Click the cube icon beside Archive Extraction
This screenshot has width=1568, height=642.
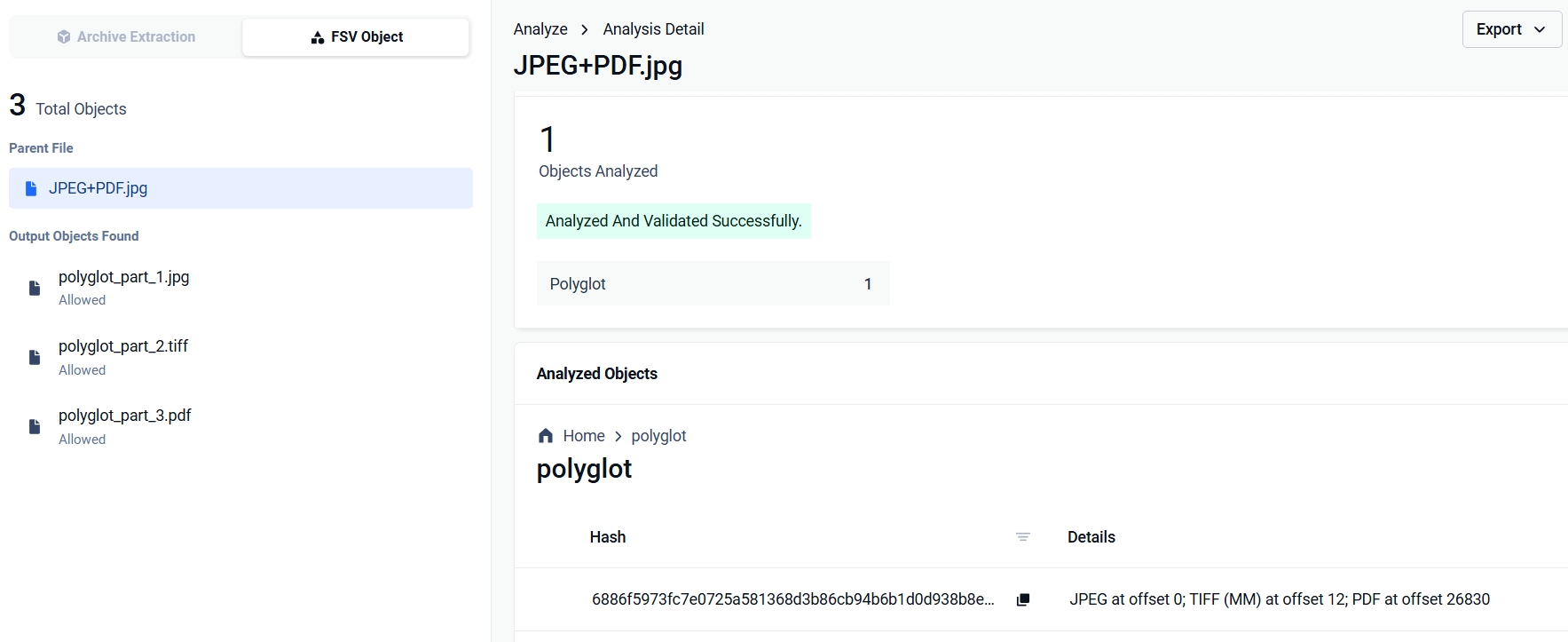(x=64, y=36)
